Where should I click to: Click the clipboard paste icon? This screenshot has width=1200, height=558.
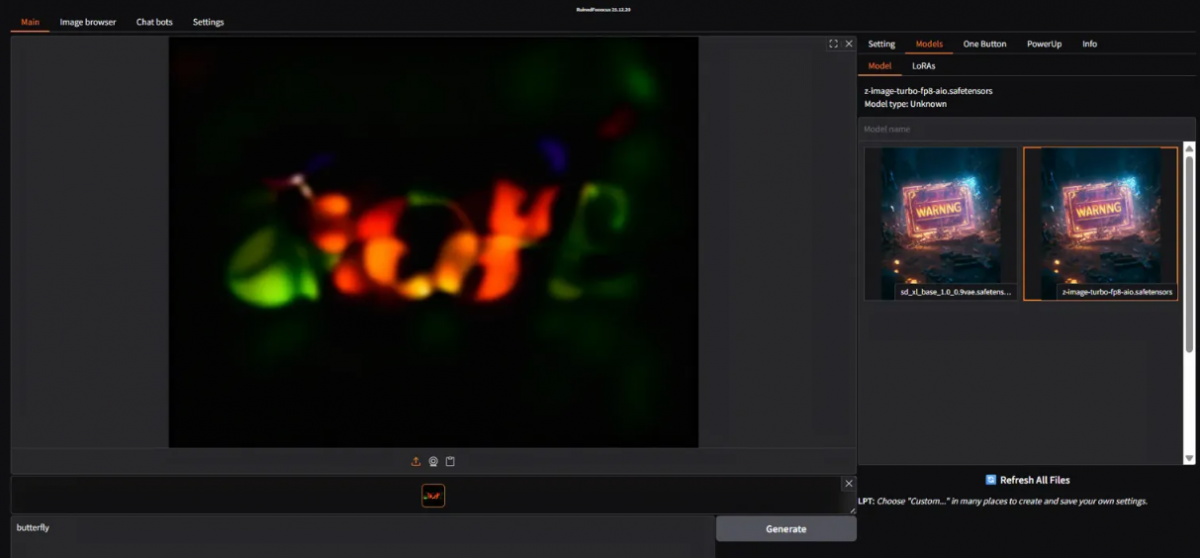[450, 461]
